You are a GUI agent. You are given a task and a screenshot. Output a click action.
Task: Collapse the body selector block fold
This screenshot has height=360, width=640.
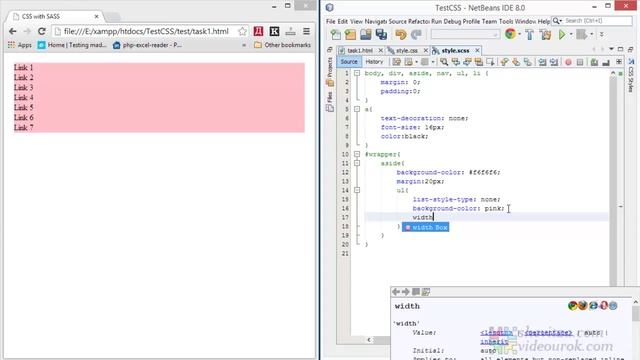point(357,73)
